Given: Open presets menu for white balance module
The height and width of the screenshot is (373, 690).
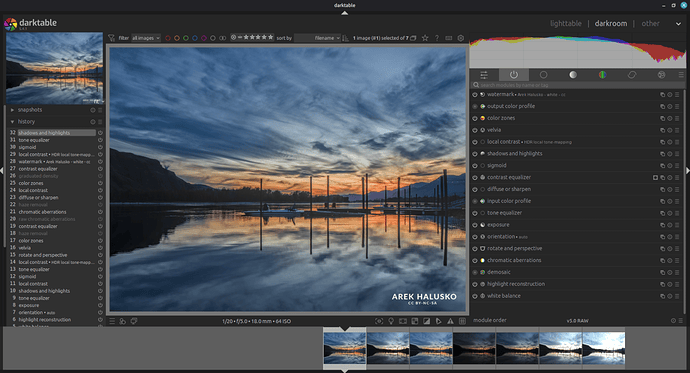Looking at the screenshot, I should (677, 296).
